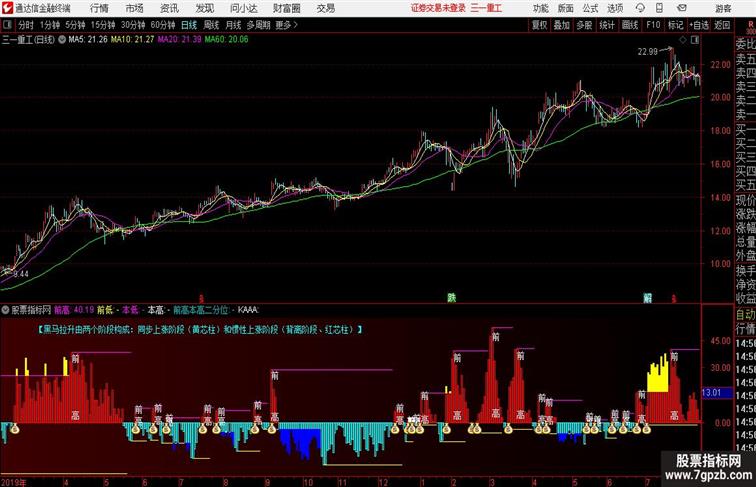
Task: Click the 统计 statistics toolbar button
Action: pyautogui.click(x=607, y=25)
